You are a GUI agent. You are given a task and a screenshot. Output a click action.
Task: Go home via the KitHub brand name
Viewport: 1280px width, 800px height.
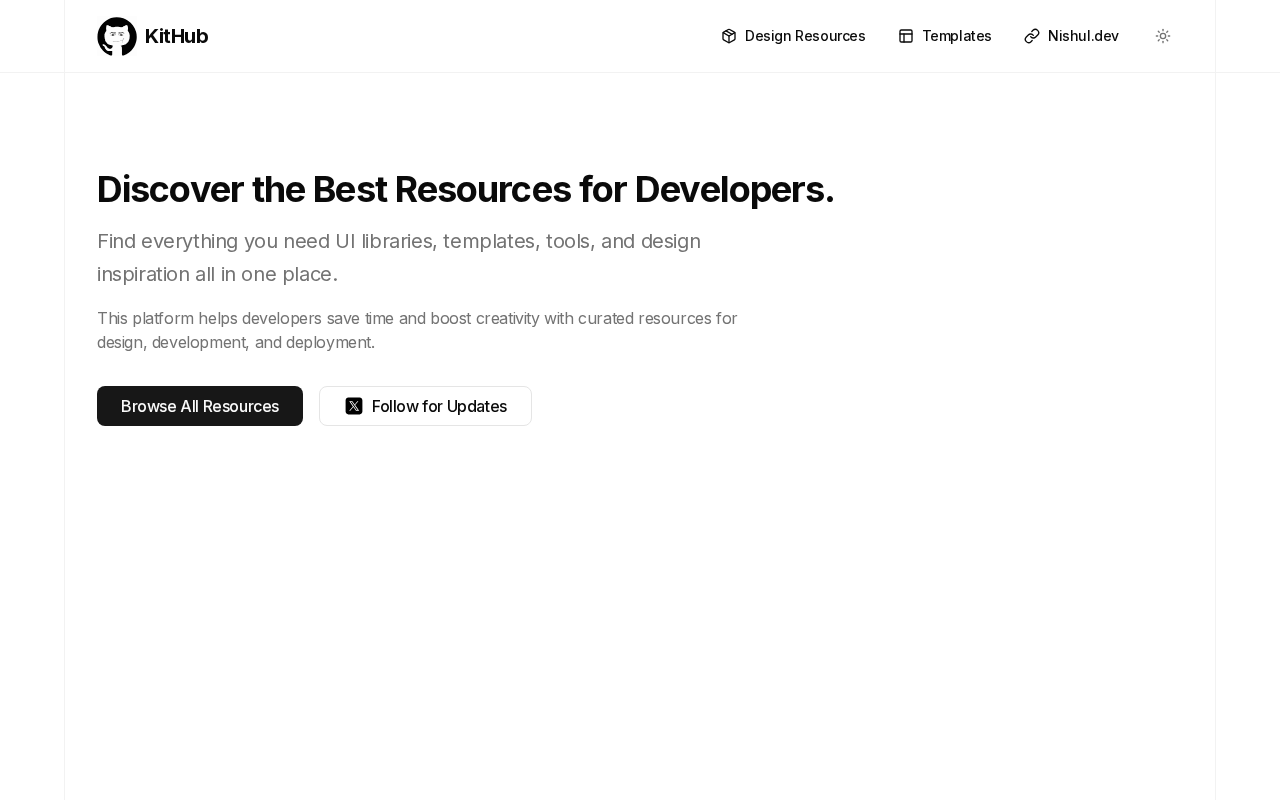pos(176,37)
